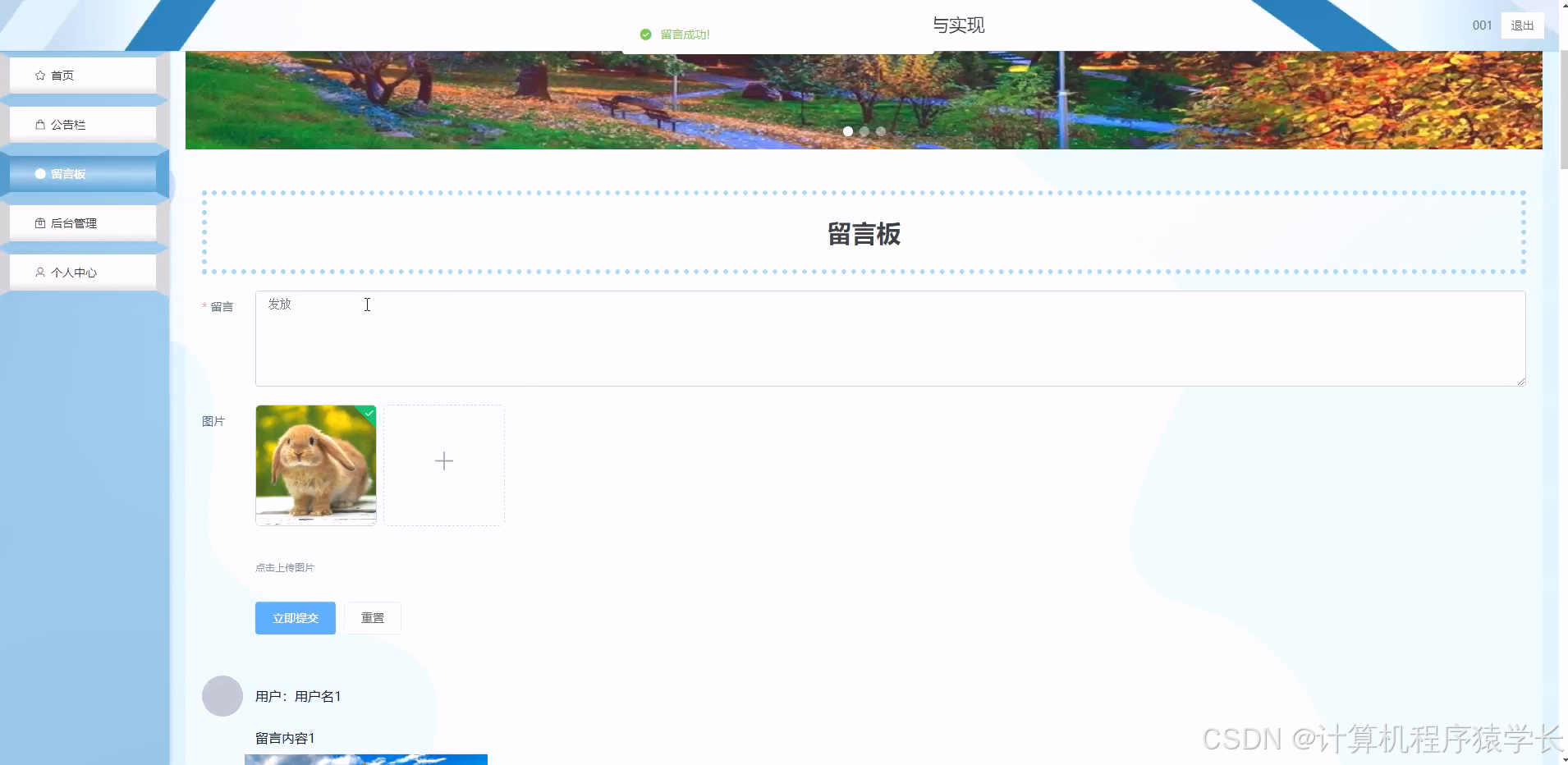The image size is (1568, 765).
Task: Select the first carousel indicator dot
Action: pos(850,131)
